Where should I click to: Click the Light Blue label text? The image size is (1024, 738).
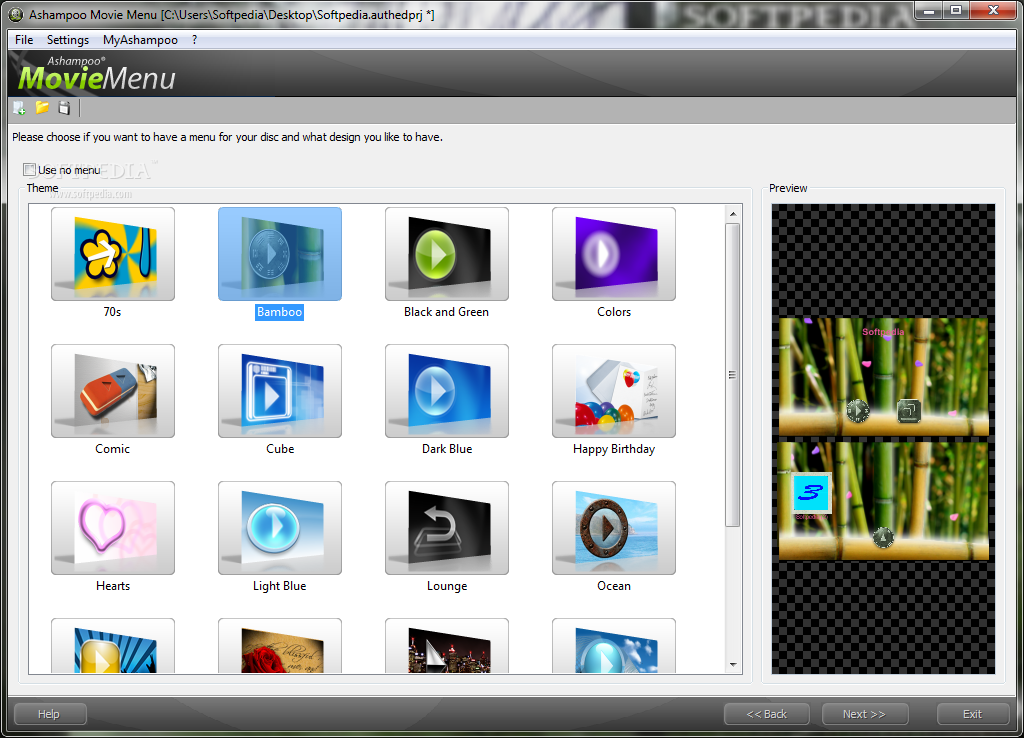(x=280, y=586)
